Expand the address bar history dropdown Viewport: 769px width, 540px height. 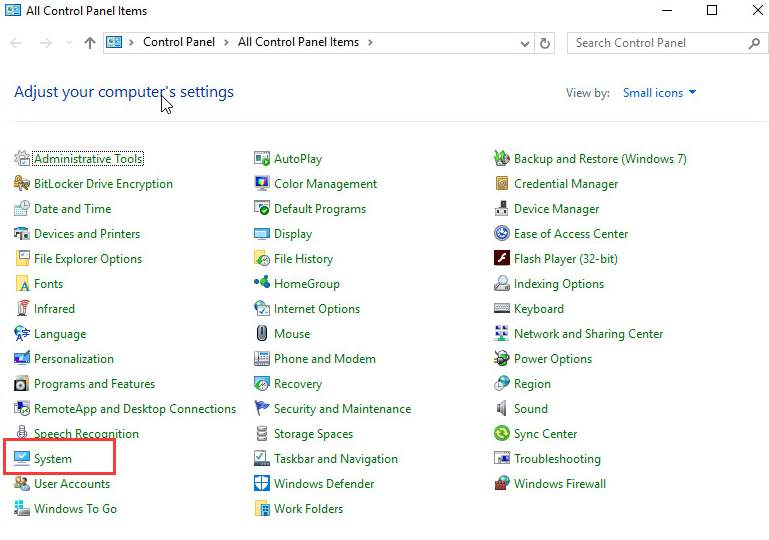point(524,44)
